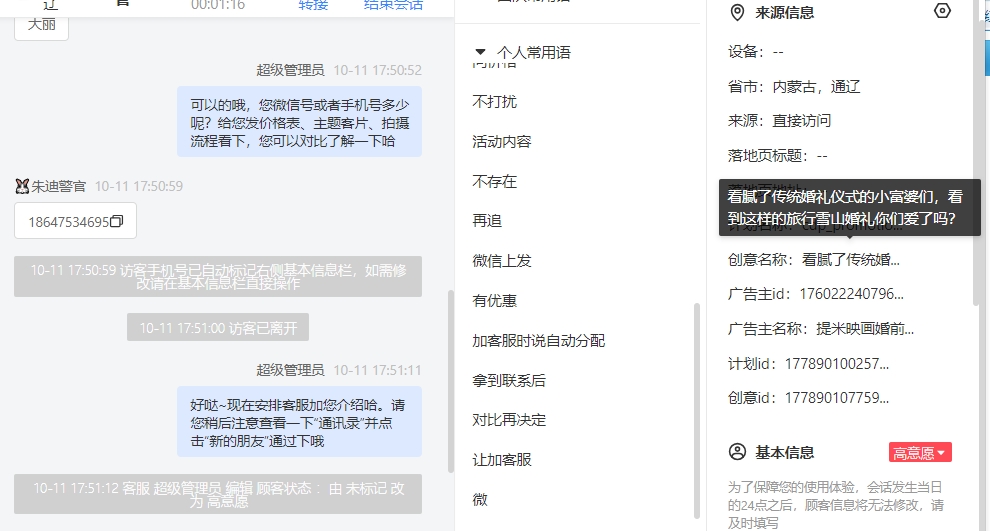
Task: Select quick phrase 加客服时说自动分配
Action: click(x=539, y=340)
